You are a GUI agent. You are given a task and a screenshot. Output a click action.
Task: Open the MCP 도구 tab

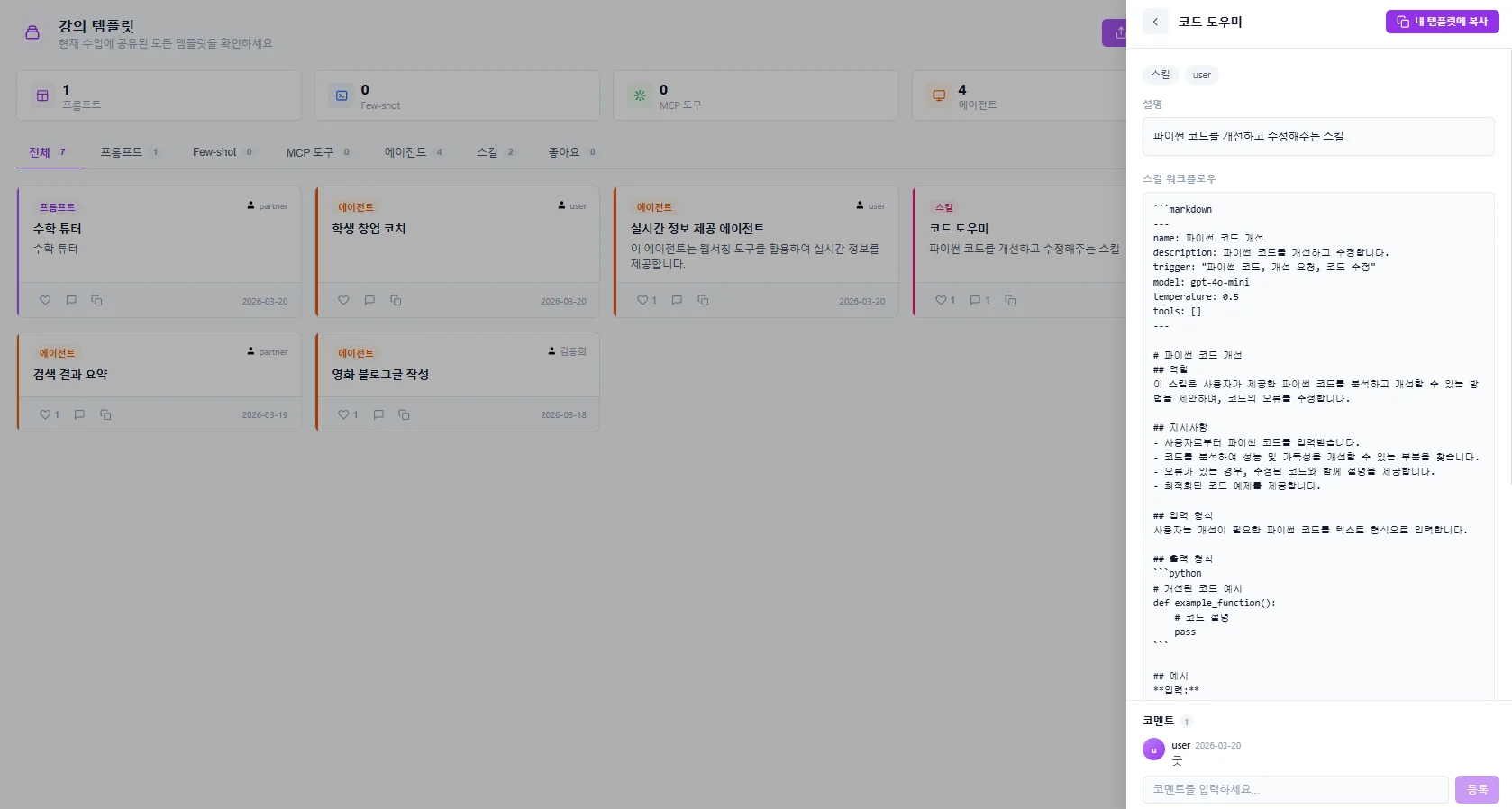coord(318,152)
